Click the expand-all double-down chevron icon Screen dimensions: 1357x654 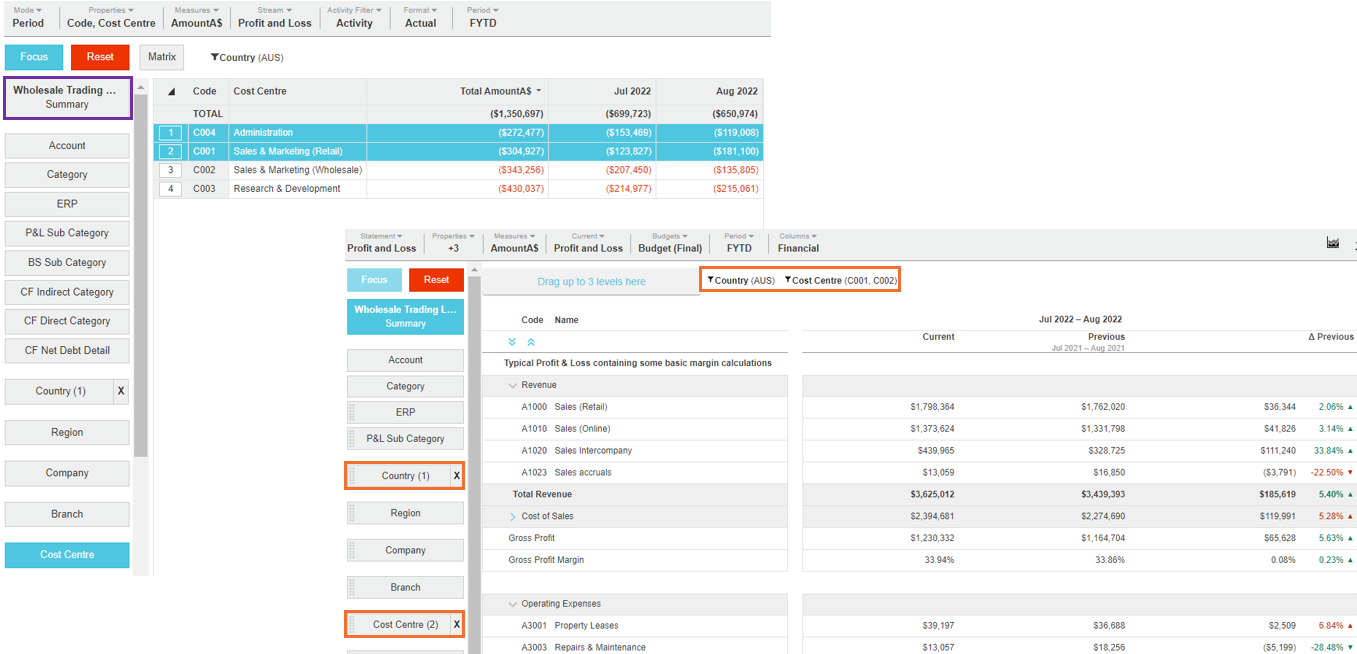tap(513, 342)
